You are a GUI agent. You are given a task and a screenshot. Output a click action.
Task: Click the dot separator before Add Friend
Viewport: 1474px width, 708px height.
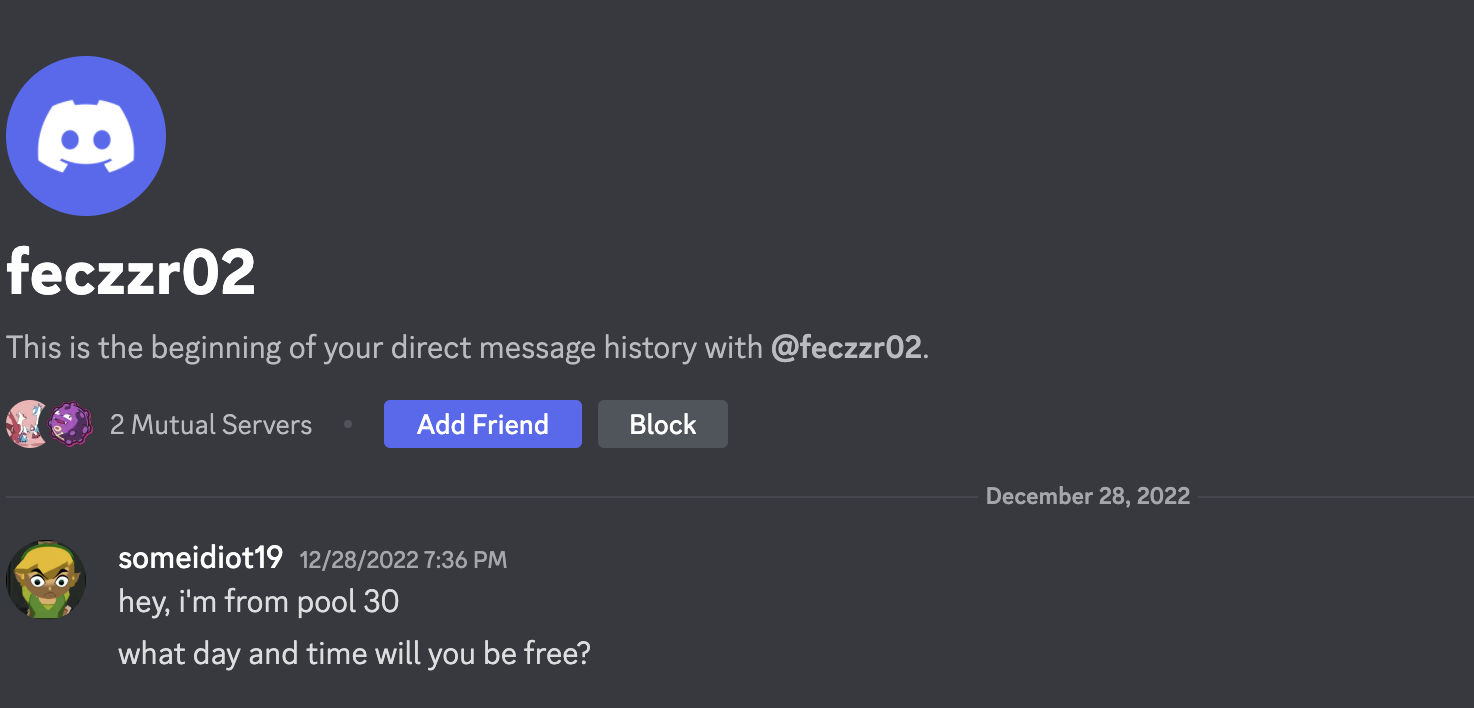pyautogui.click(x=348, y=424)
